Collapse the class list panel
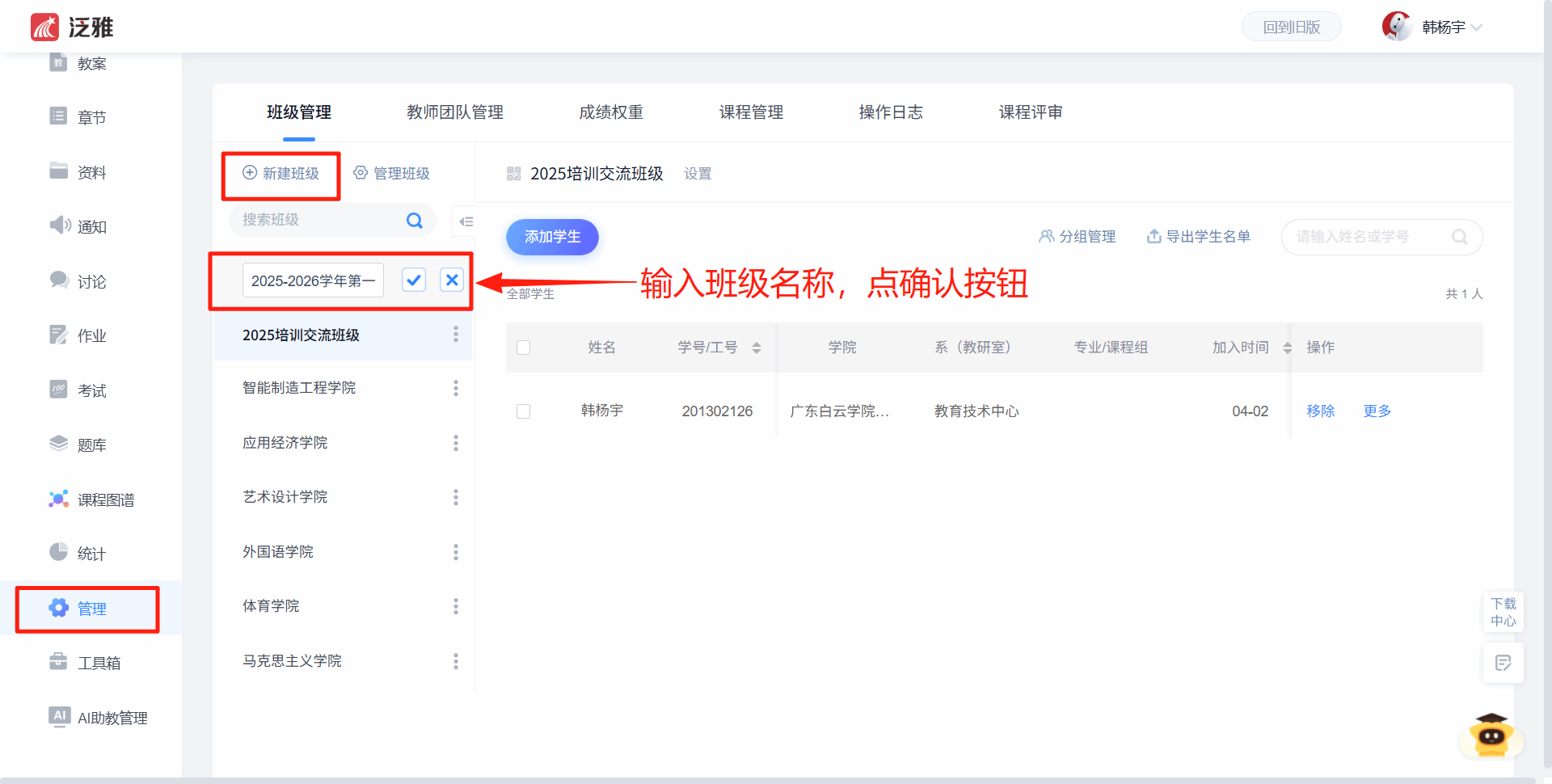Viewport: 1552px width, 784px height. coord(466,221)
